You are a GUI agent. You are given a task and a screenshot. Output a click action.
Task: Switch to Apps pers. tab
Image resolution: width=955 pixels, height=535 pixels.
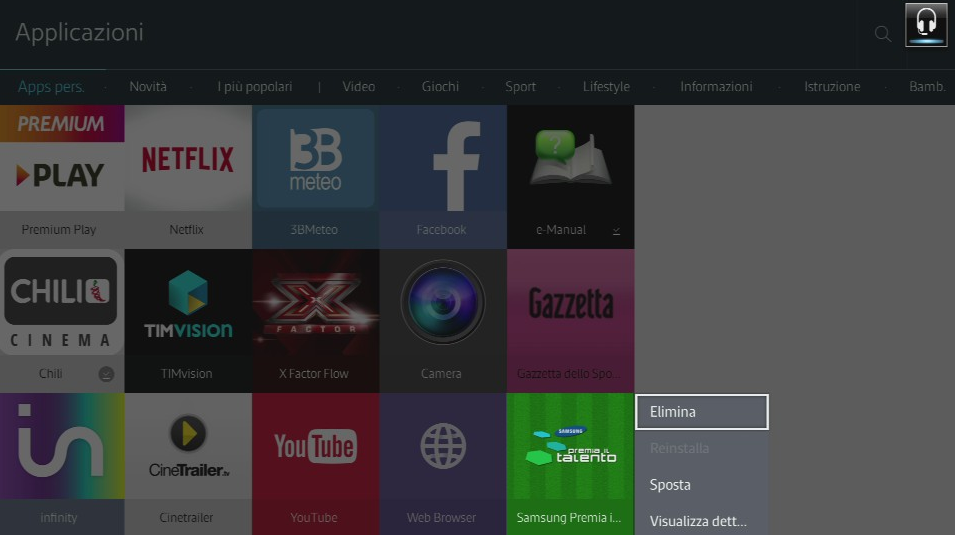click(x=51, y=87)
